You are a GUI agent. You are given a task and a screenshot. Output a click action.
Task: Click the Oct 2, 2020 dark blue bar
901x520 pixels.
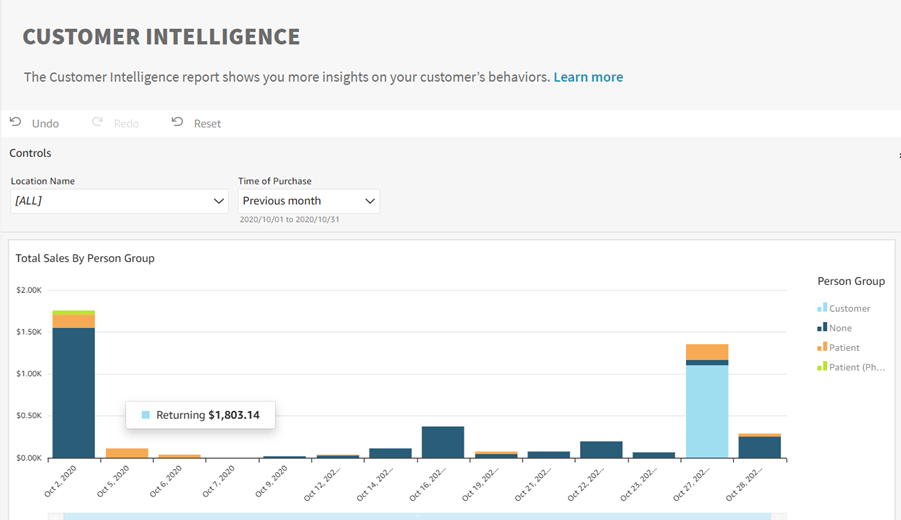pyautogui.click(x=74, y=392)
